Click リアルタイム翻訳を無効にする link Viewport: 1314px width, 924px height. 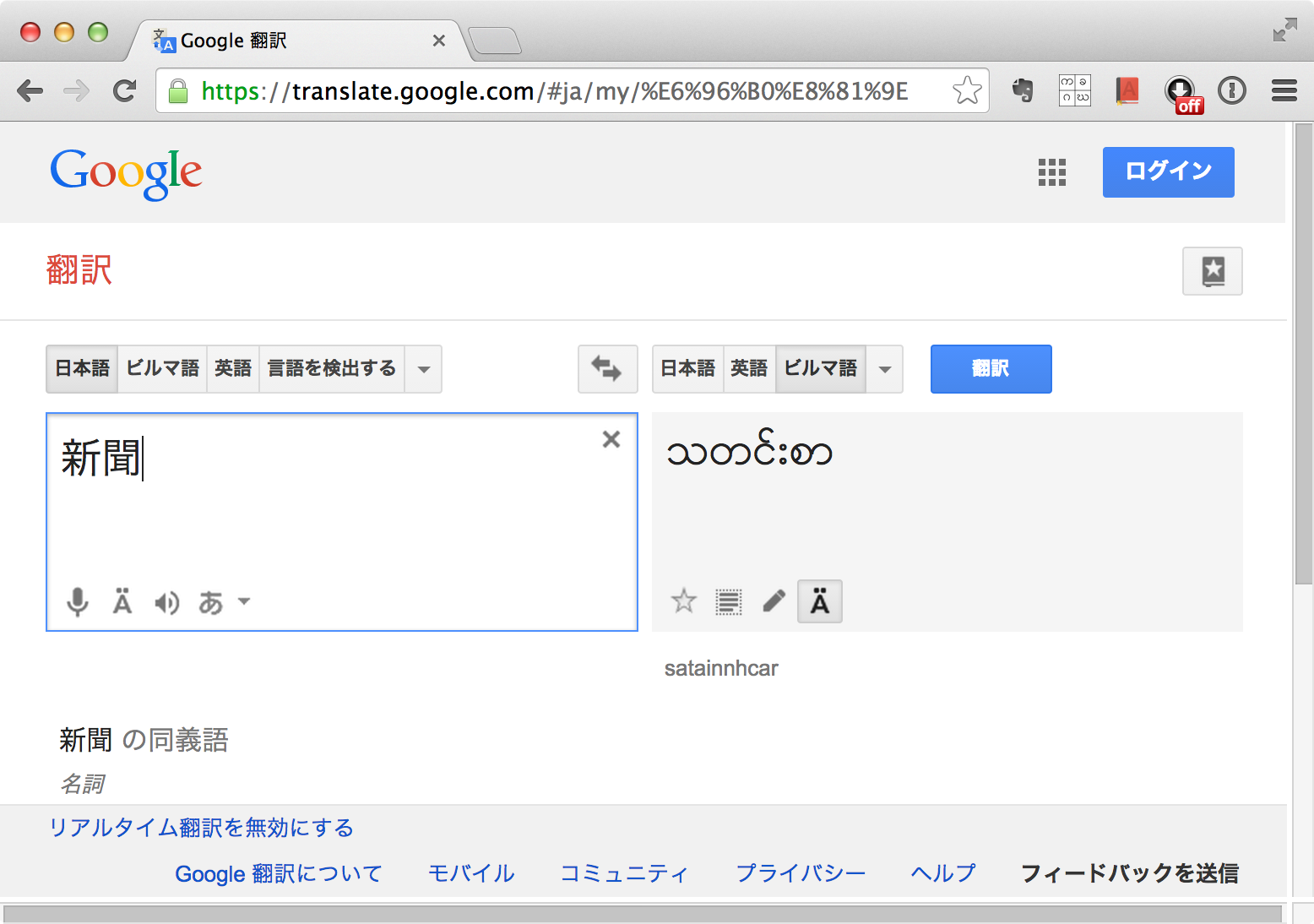(x=201, y=828)
